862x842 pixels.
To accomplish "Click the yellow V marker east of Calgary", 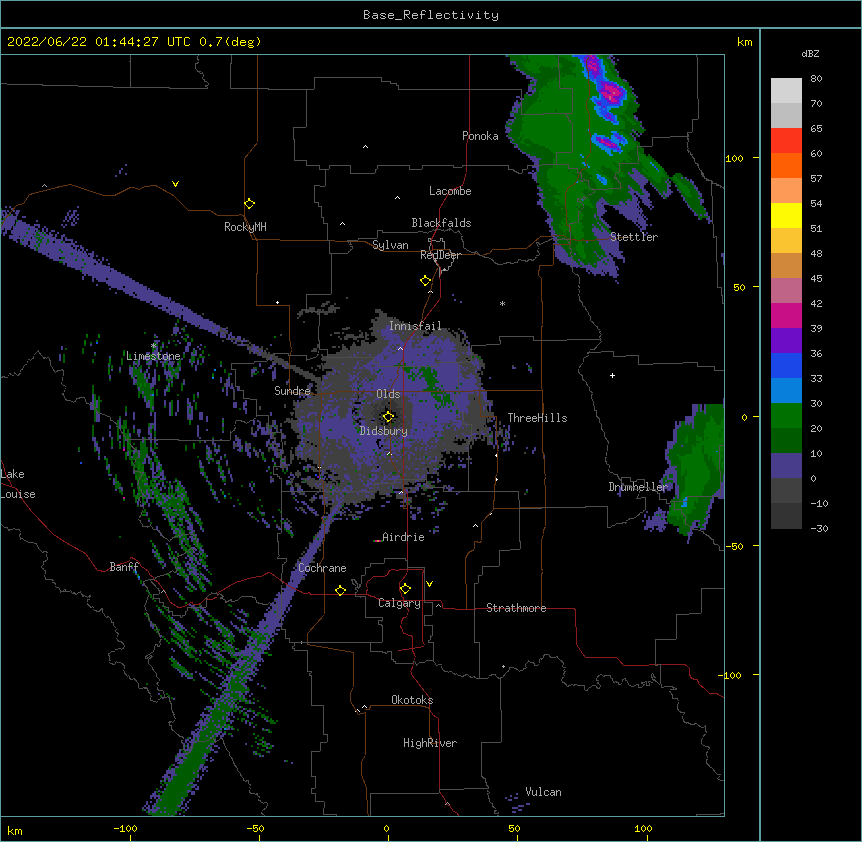I will point(429,584).
